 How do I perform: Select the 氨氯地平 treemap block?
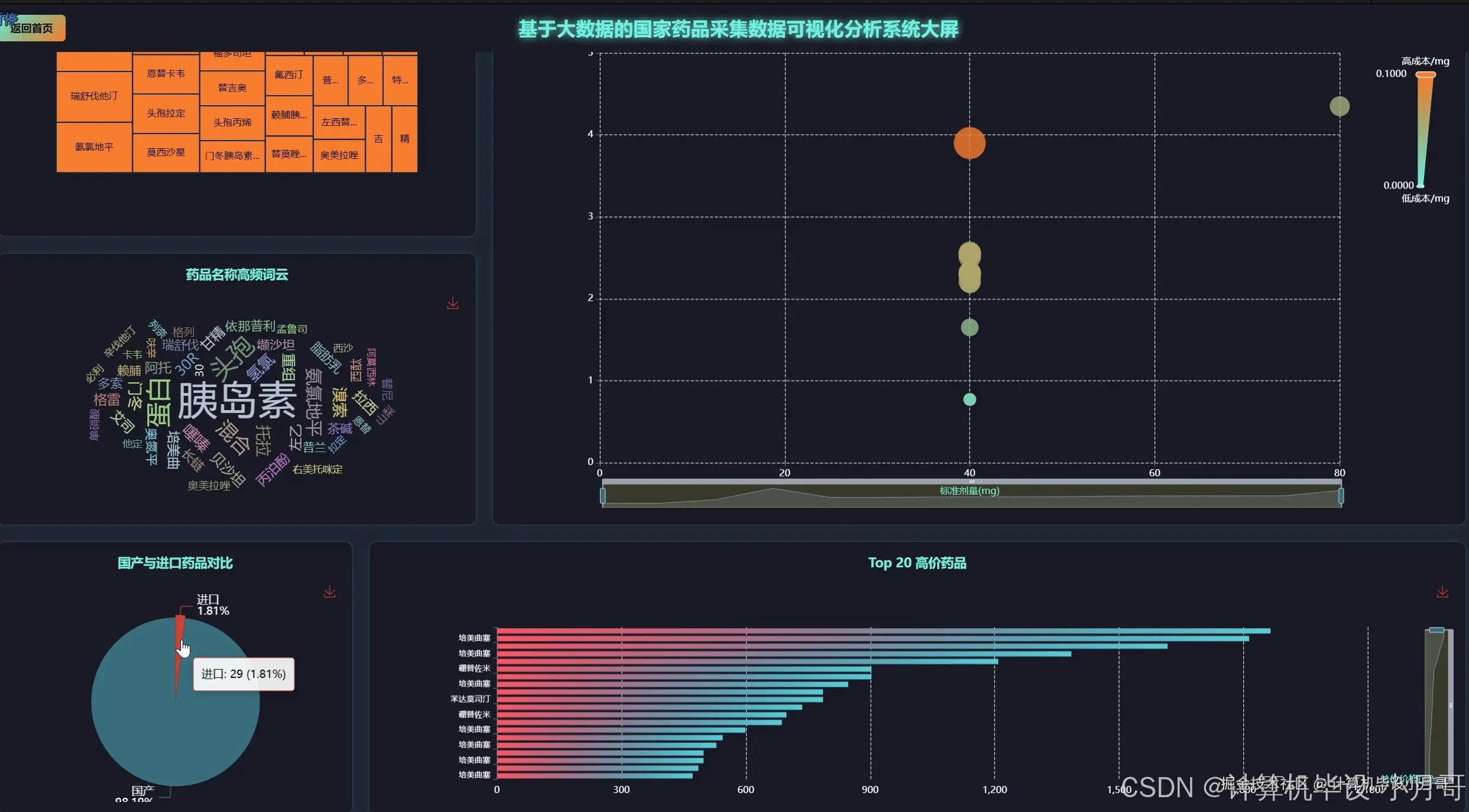point(94,147)
